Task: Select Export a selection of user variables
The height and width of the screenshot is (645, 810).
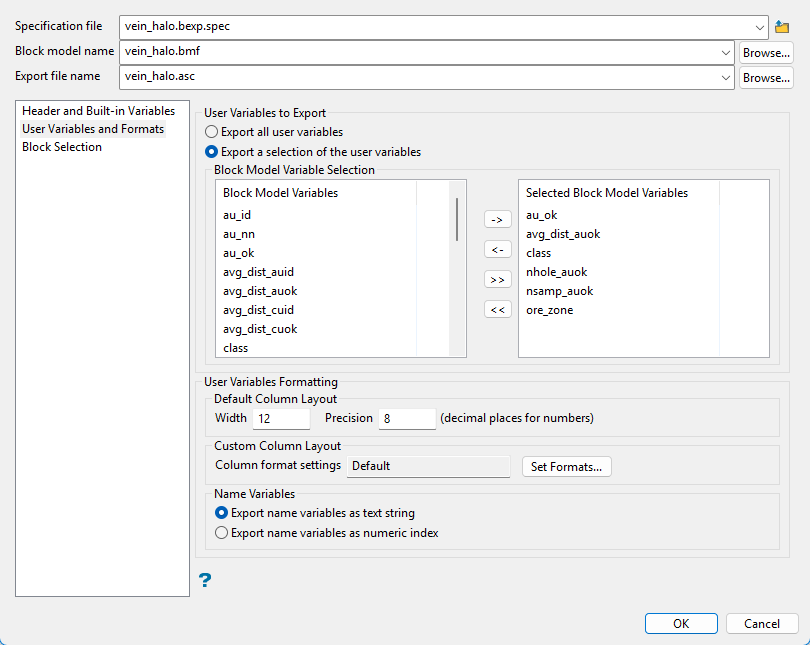Action: point(211,152)
